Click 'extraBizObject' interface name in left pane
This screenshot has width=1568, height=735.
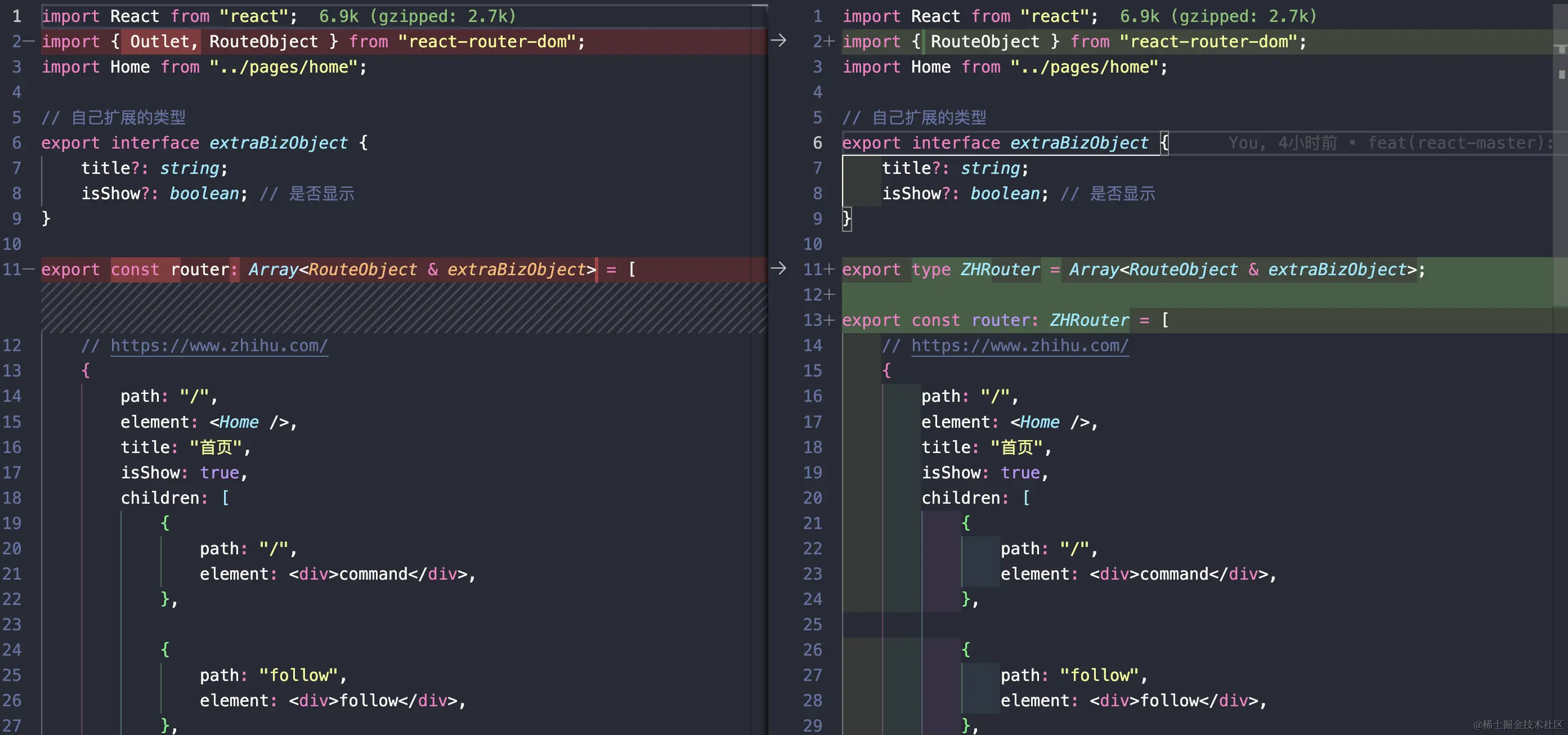[278, 143]
